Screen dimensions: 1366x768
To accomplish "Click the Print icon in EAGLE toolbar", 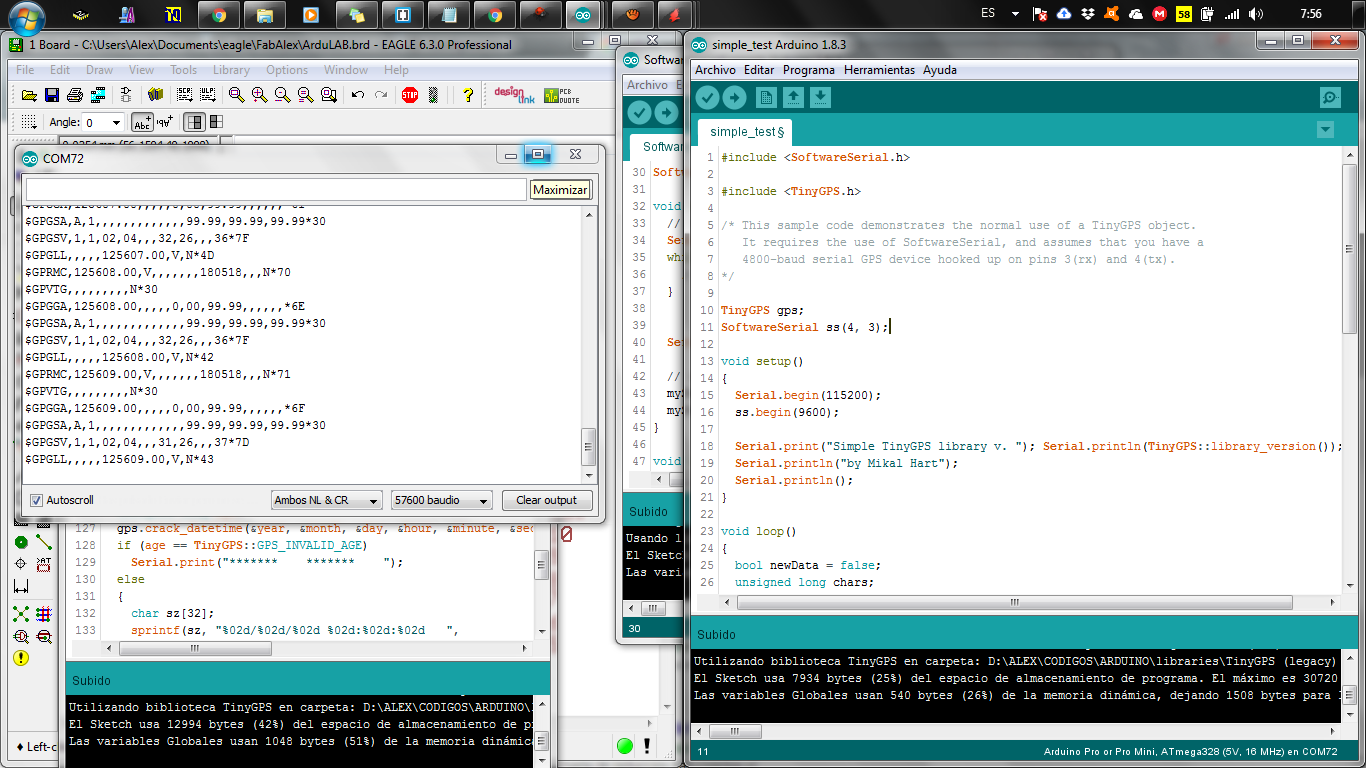I will pyautogui.click(x=75, y=95).
